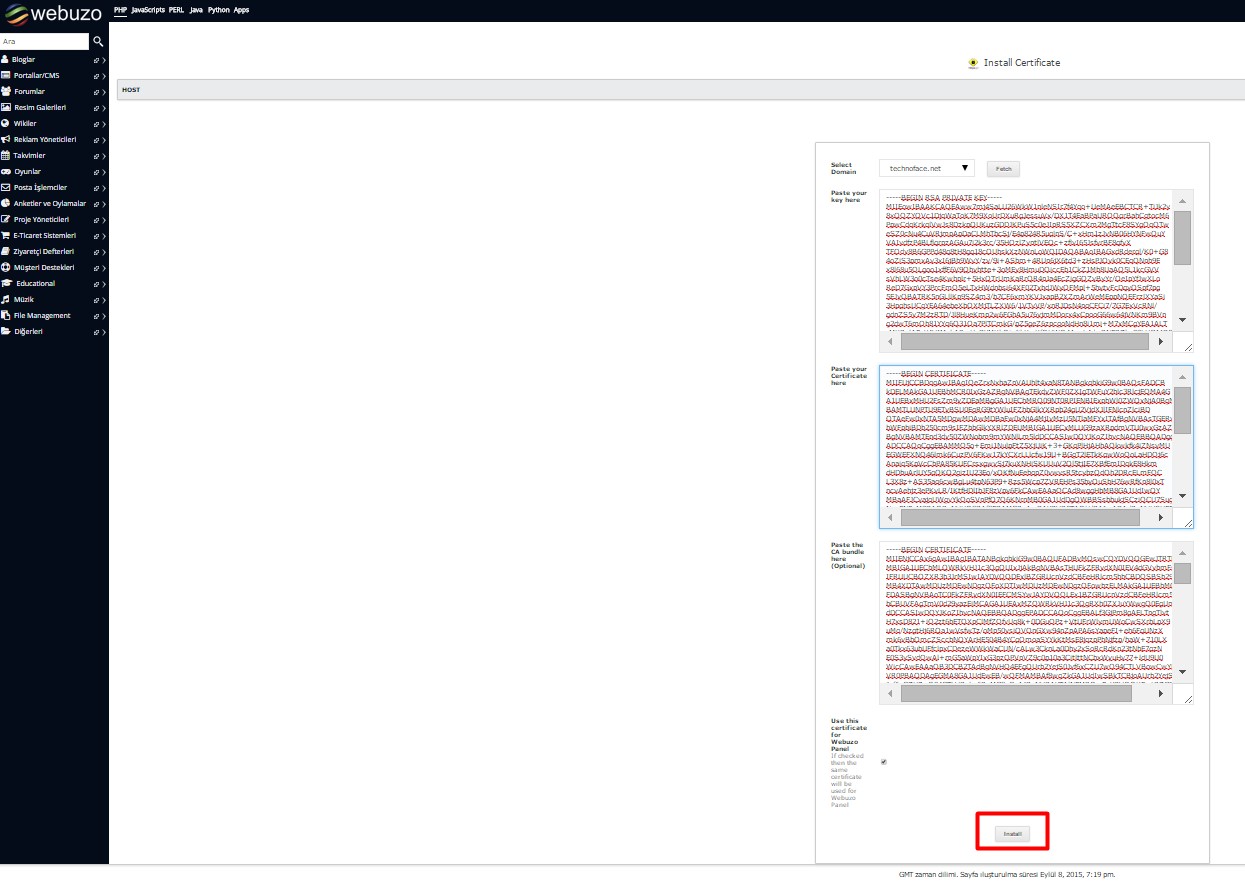Viewport: 1245px width, 886px height.
Task: Switch to the PERL tab
Action: coord(177,10)
